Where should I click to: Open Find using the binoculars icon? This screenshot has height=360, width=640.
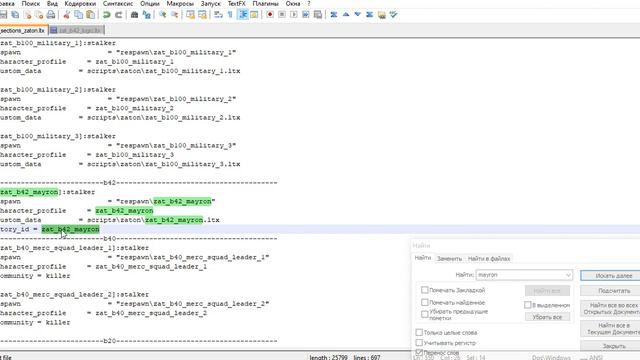[134, 15]
